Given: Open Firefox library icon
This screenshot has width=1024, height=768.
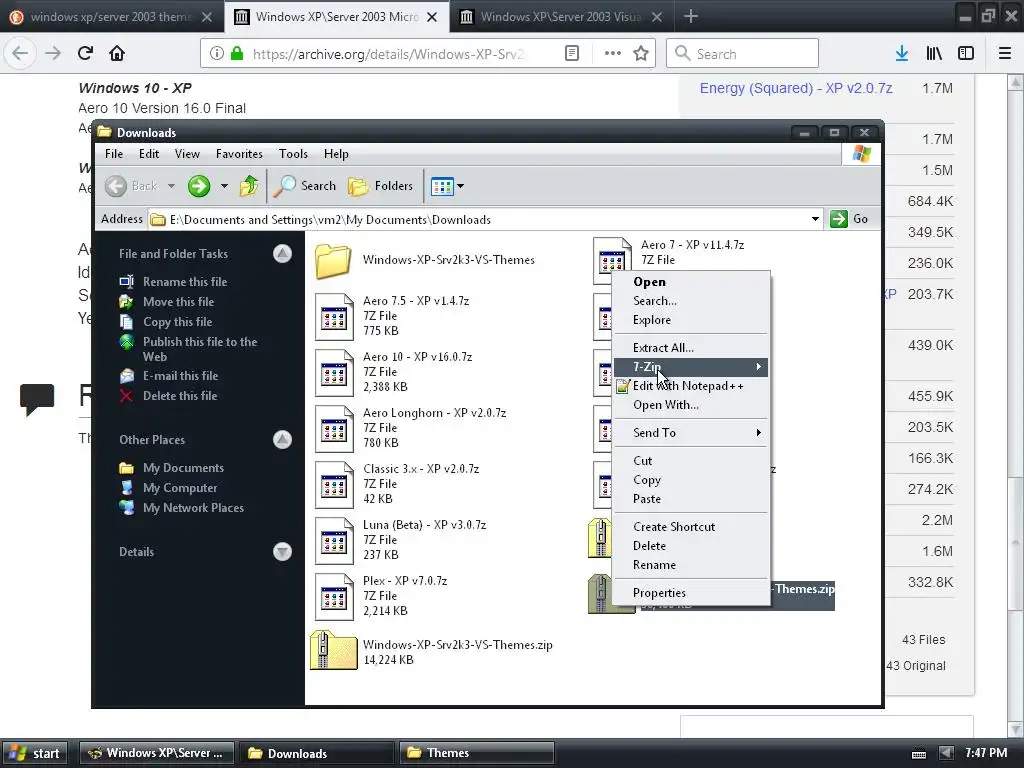Looking at the screenshot, I should 934,54.
